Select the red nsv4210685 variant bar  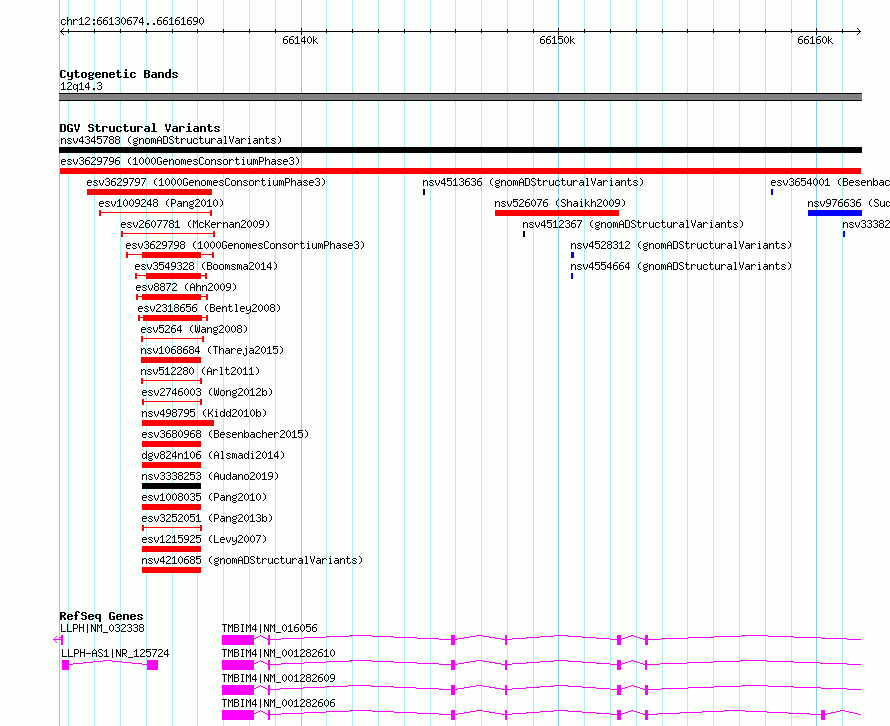171,570
